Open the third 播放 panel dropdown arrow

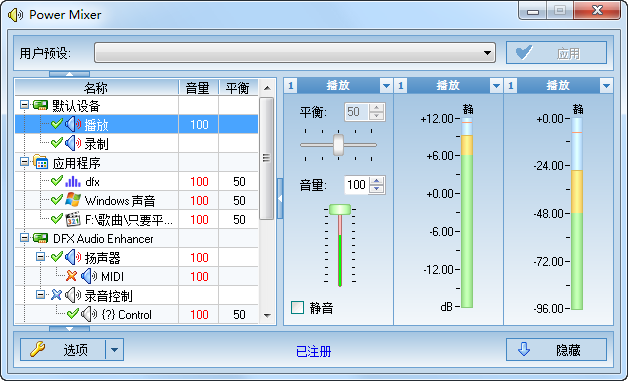[606, 85]
